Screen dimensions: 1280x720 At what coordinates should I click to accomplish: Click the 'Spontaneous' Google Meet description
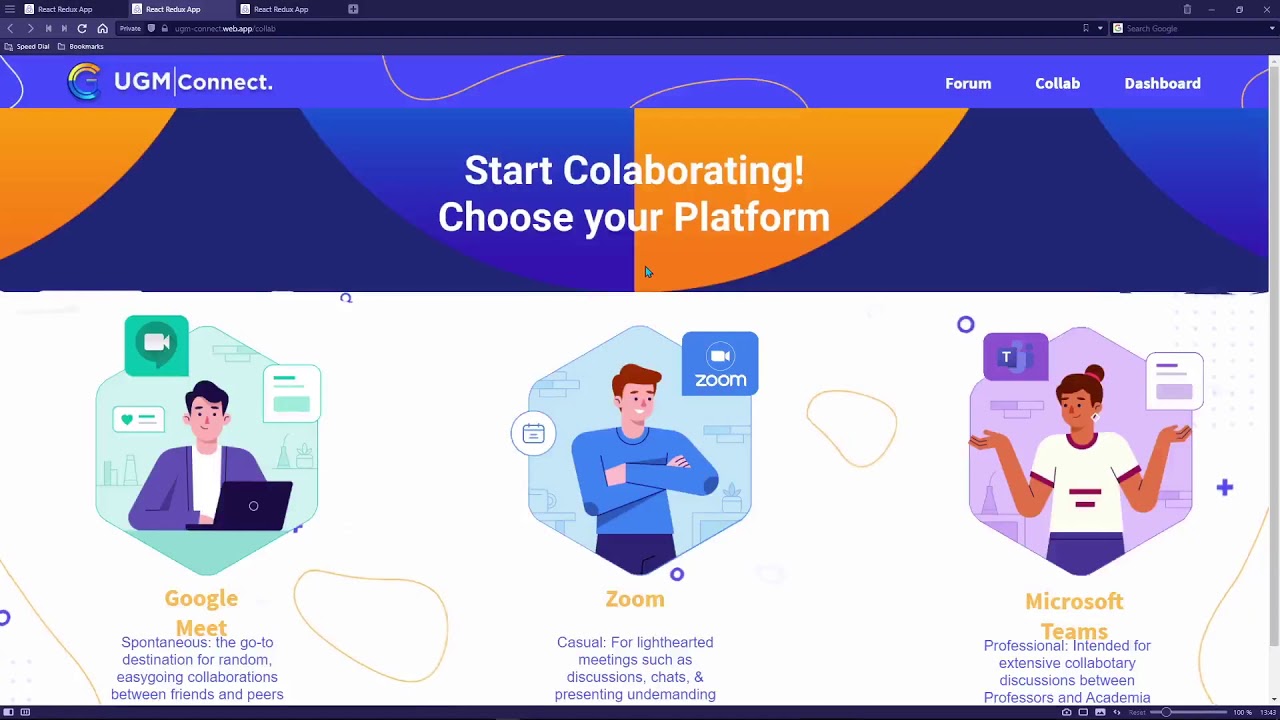[197, 668]
